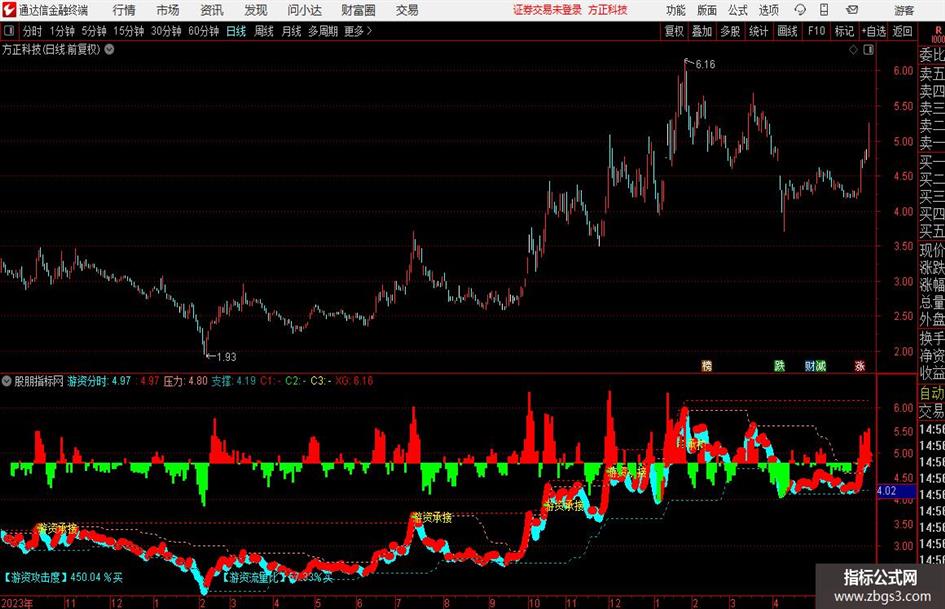Image resolution: width=945 pixels, height=609 pixels.
Task: Click the 6.16 high price label
Action: coord(705,64)
